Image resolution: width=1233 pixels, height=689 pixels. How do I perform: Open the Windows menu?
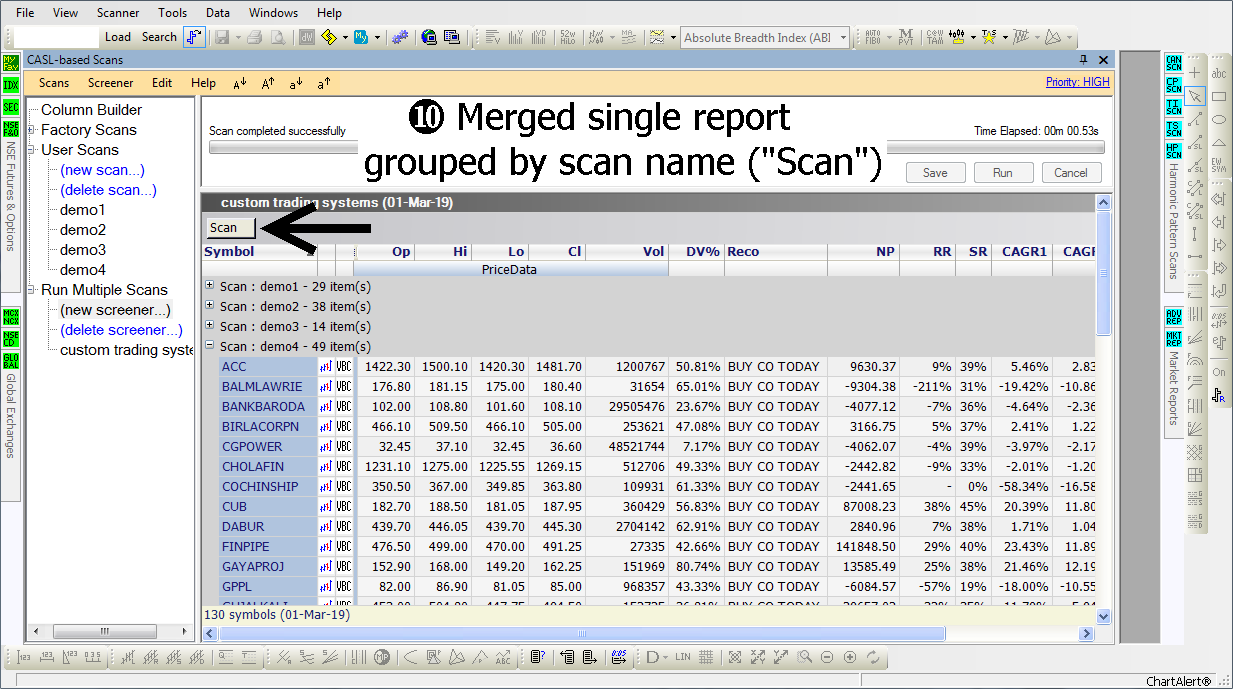(x=273, y=13)
